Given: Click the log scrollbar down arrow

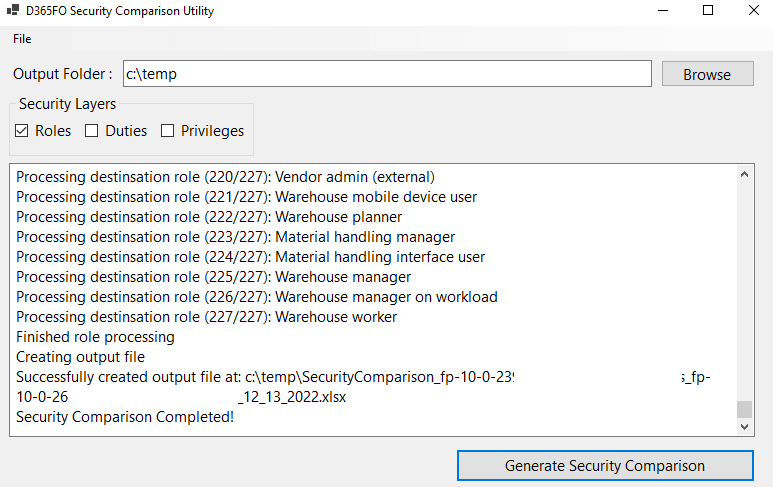Looking at the screenshot, I should click(x=743, y=426).
